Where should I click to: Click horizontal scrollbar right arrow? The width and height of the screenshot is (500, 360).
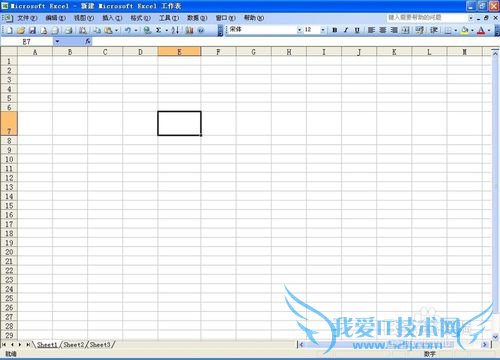[485, 345]
